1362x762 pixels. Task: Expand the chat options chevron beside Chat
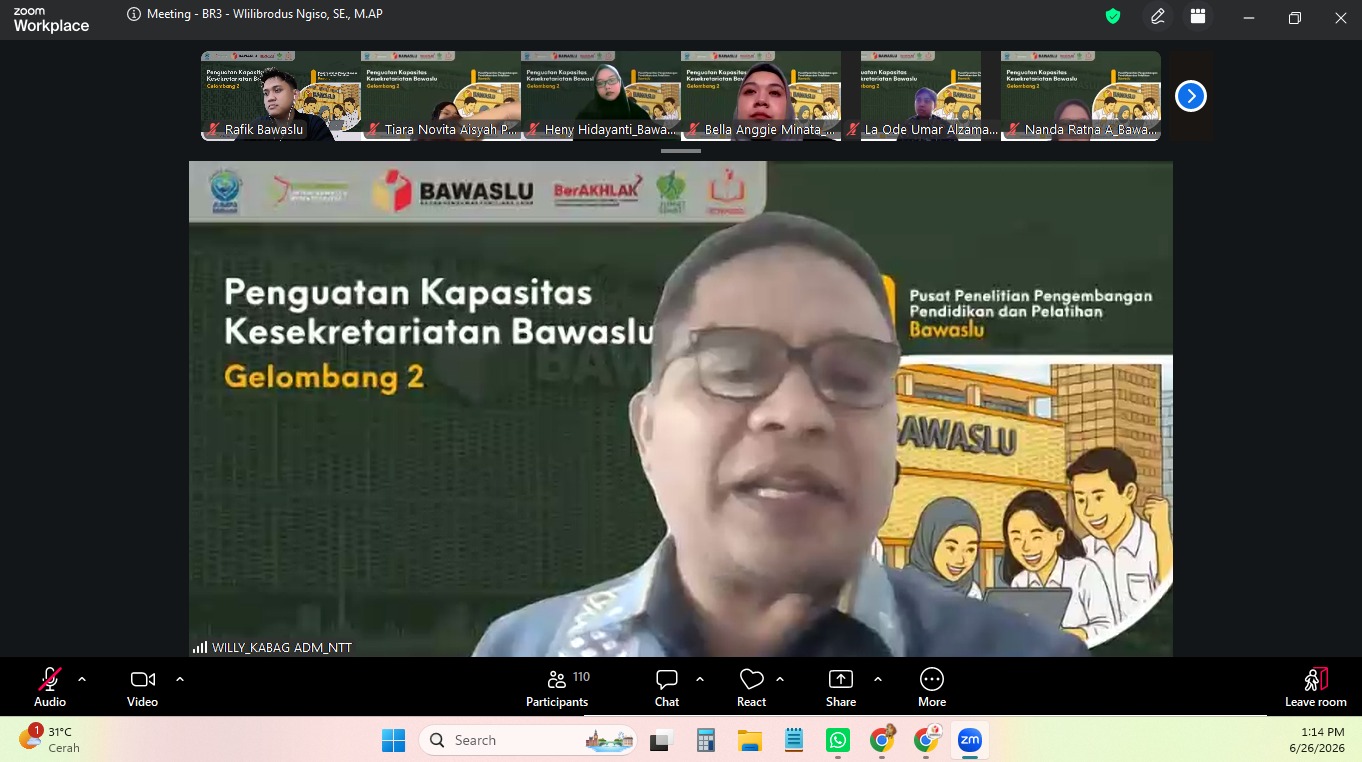pyautogui.click(x=700, y=679)
